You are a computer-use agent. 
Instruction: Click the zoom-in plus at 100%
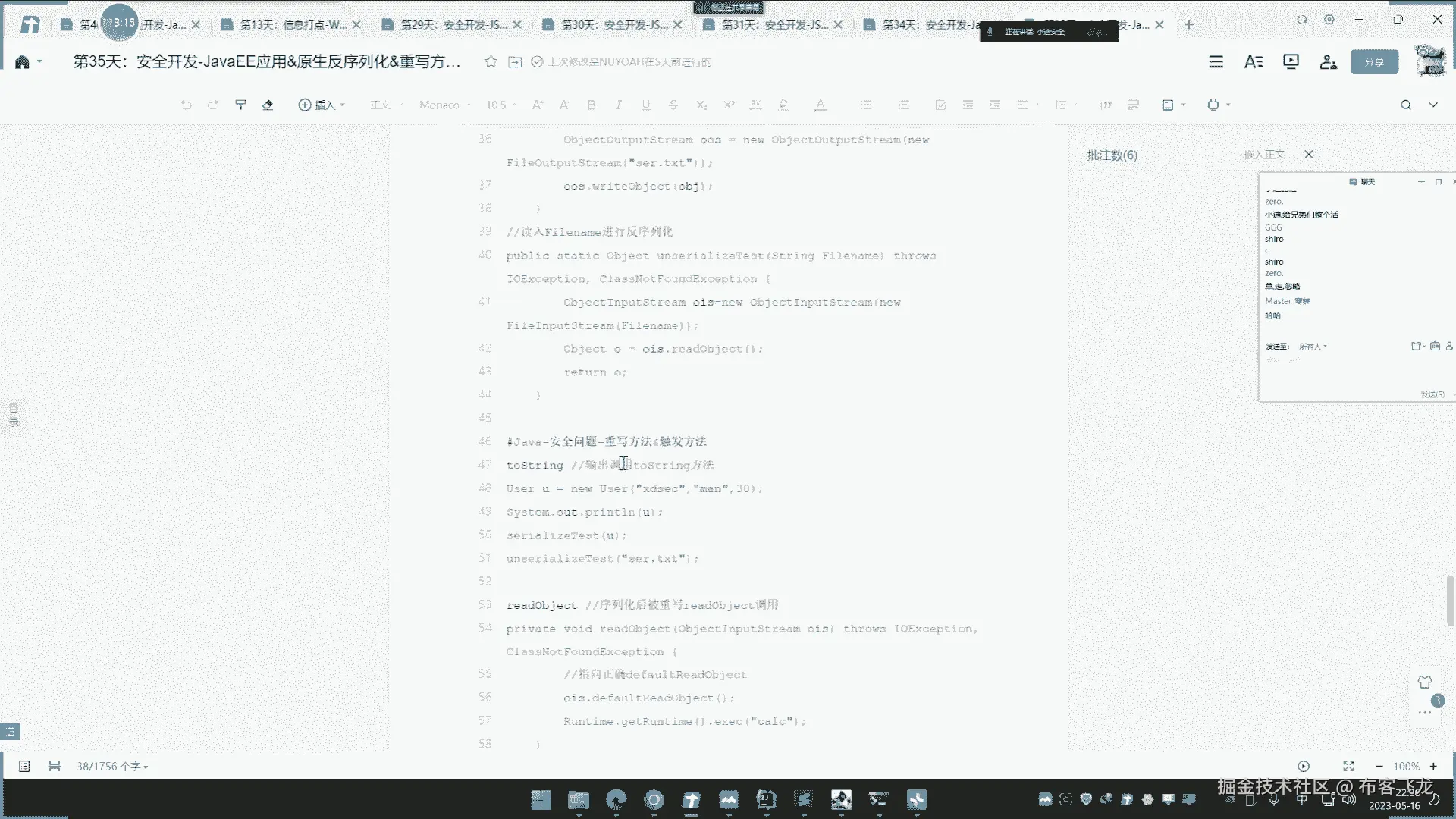[1433, 766]
